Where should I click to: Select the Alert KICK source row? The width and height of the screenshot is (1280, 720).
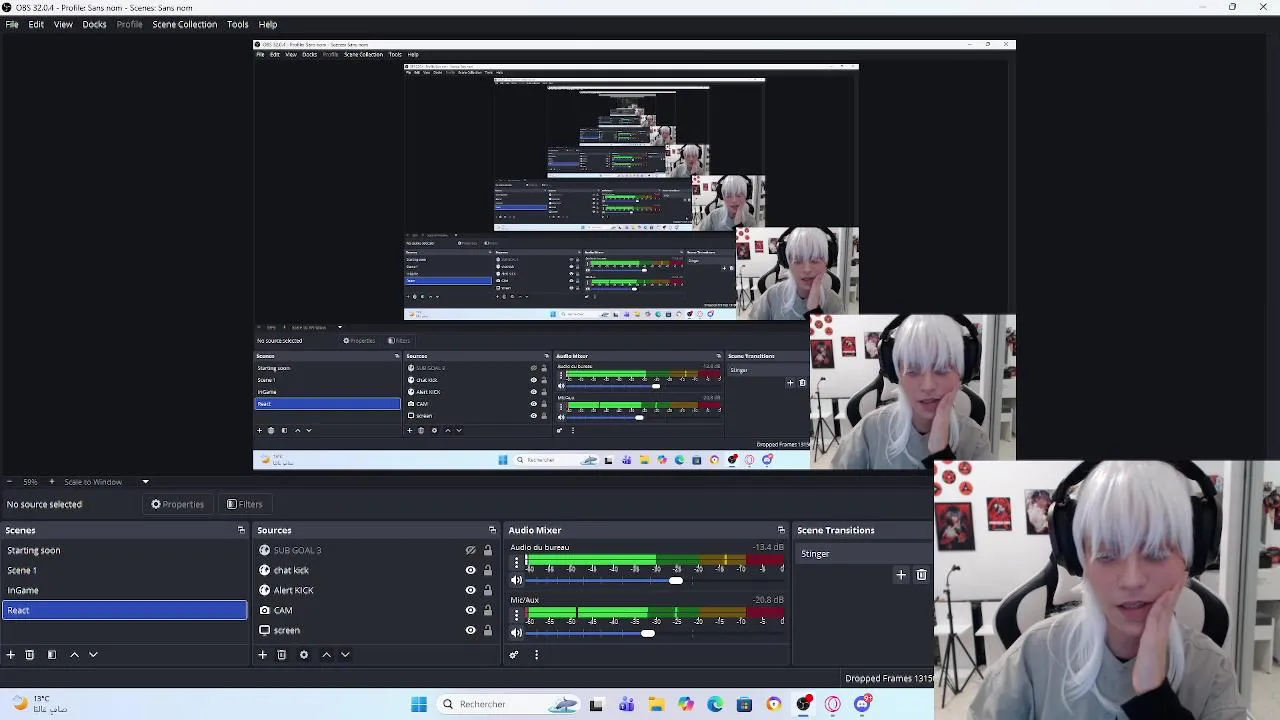click(377, 590)
